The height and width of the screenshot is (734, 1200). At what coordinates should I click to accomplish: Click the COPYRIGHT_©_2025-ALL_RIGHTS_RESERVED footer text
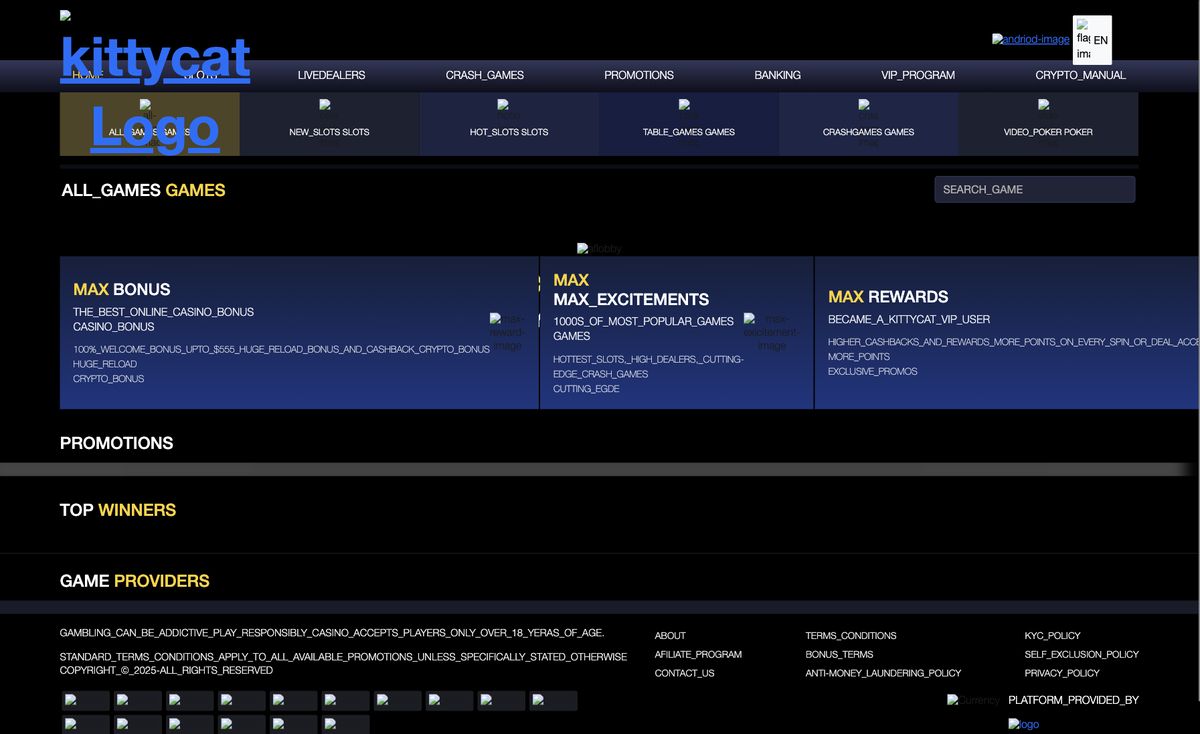(166, 670)
